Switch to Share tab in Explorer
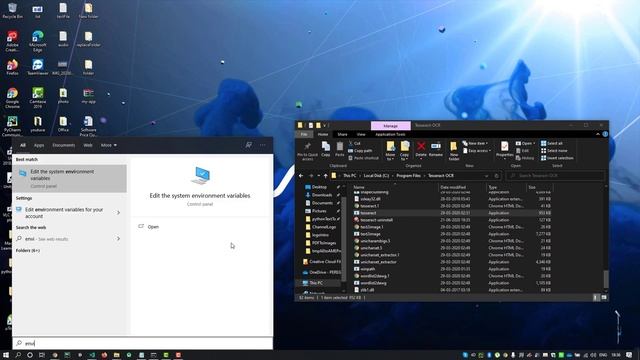The image size is (640, 360). point(342,134)
